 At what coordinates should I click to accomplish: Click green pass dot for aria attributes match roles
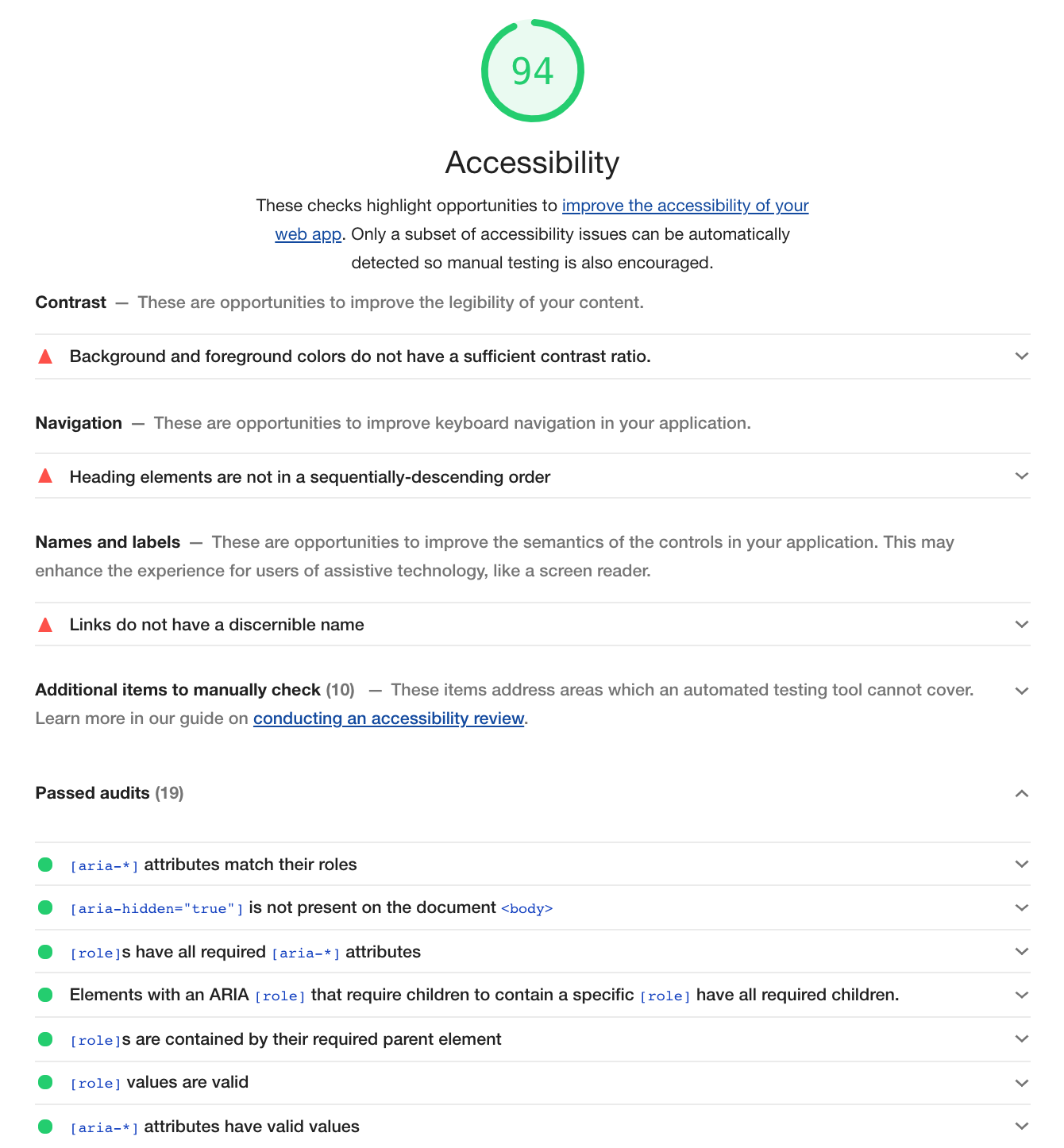pos(45,865)
